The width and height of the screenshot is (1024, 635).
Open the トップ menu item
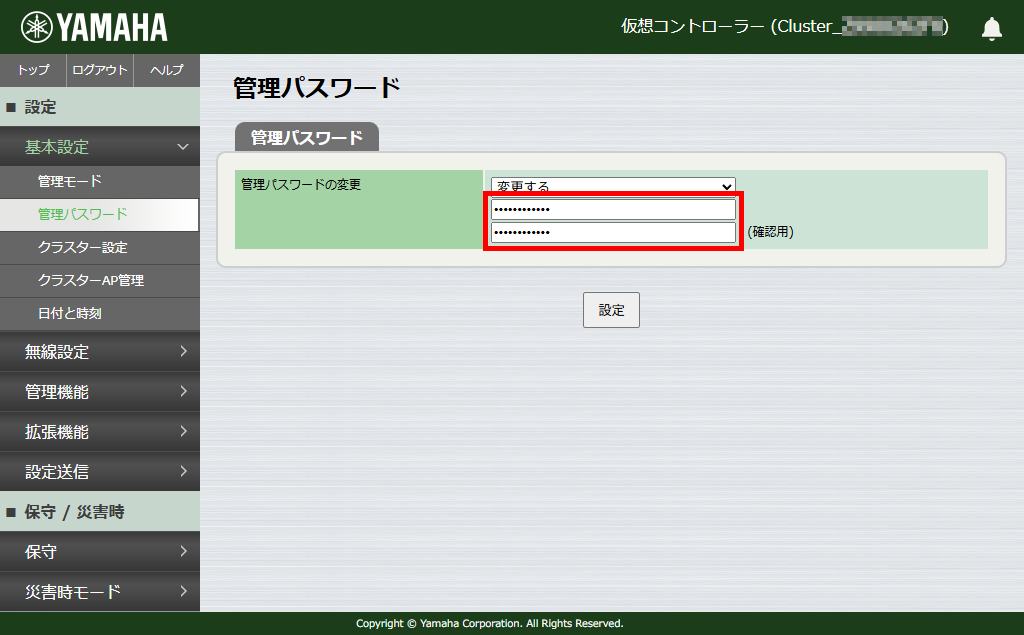click(33, 70)
